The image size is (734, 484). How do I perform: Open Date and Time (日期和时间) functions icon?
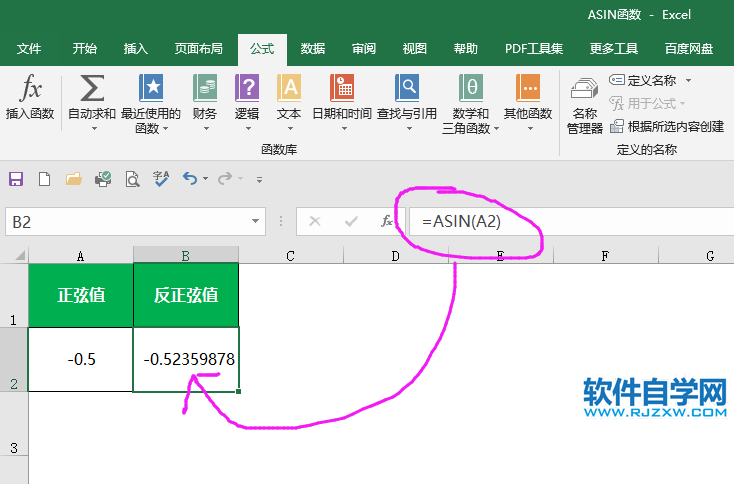click(342, 88)
